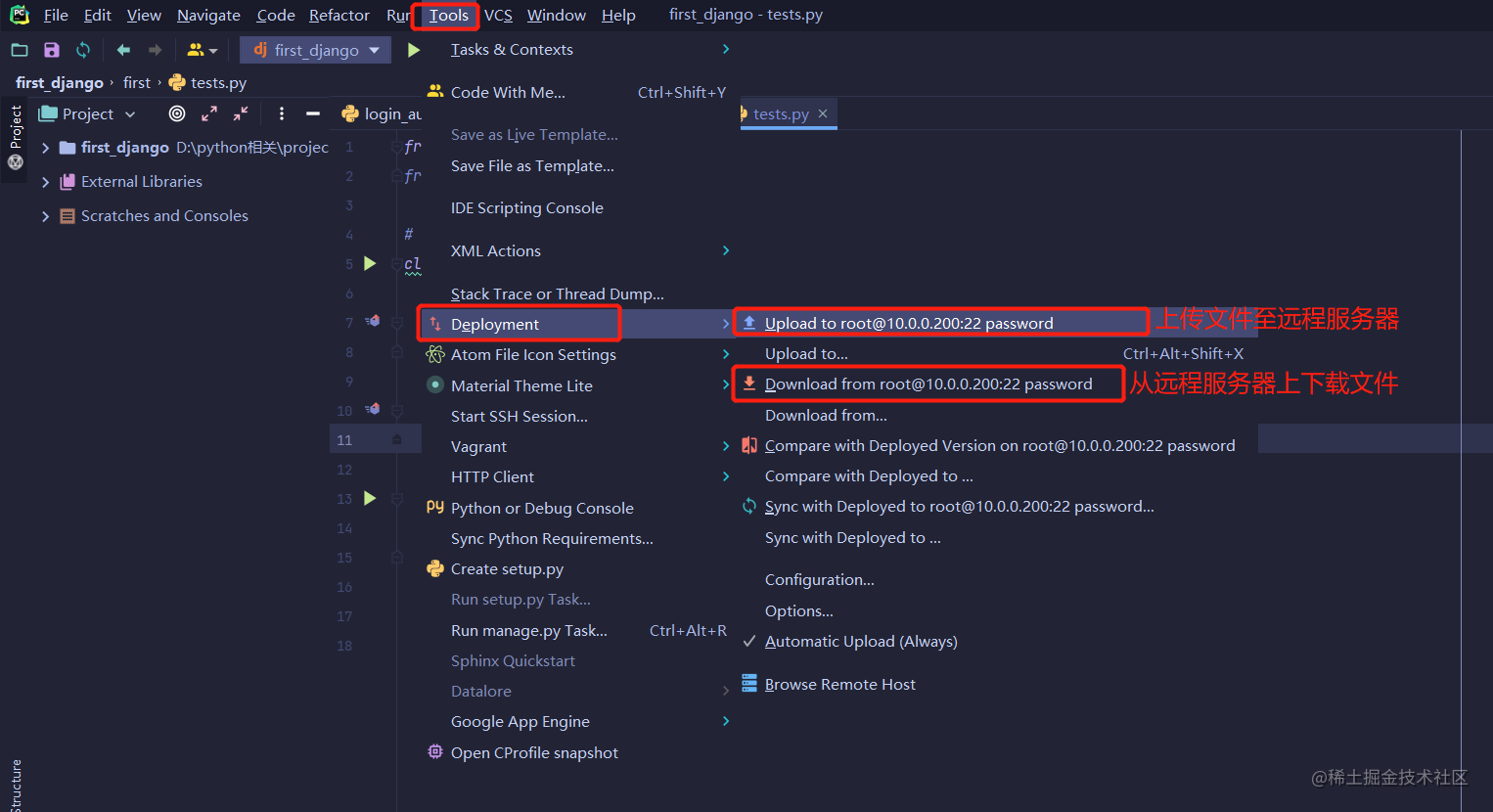Open the Structure tool window side tab
The width and height of the screenshot is (1493, 812).
click(16, 785)
